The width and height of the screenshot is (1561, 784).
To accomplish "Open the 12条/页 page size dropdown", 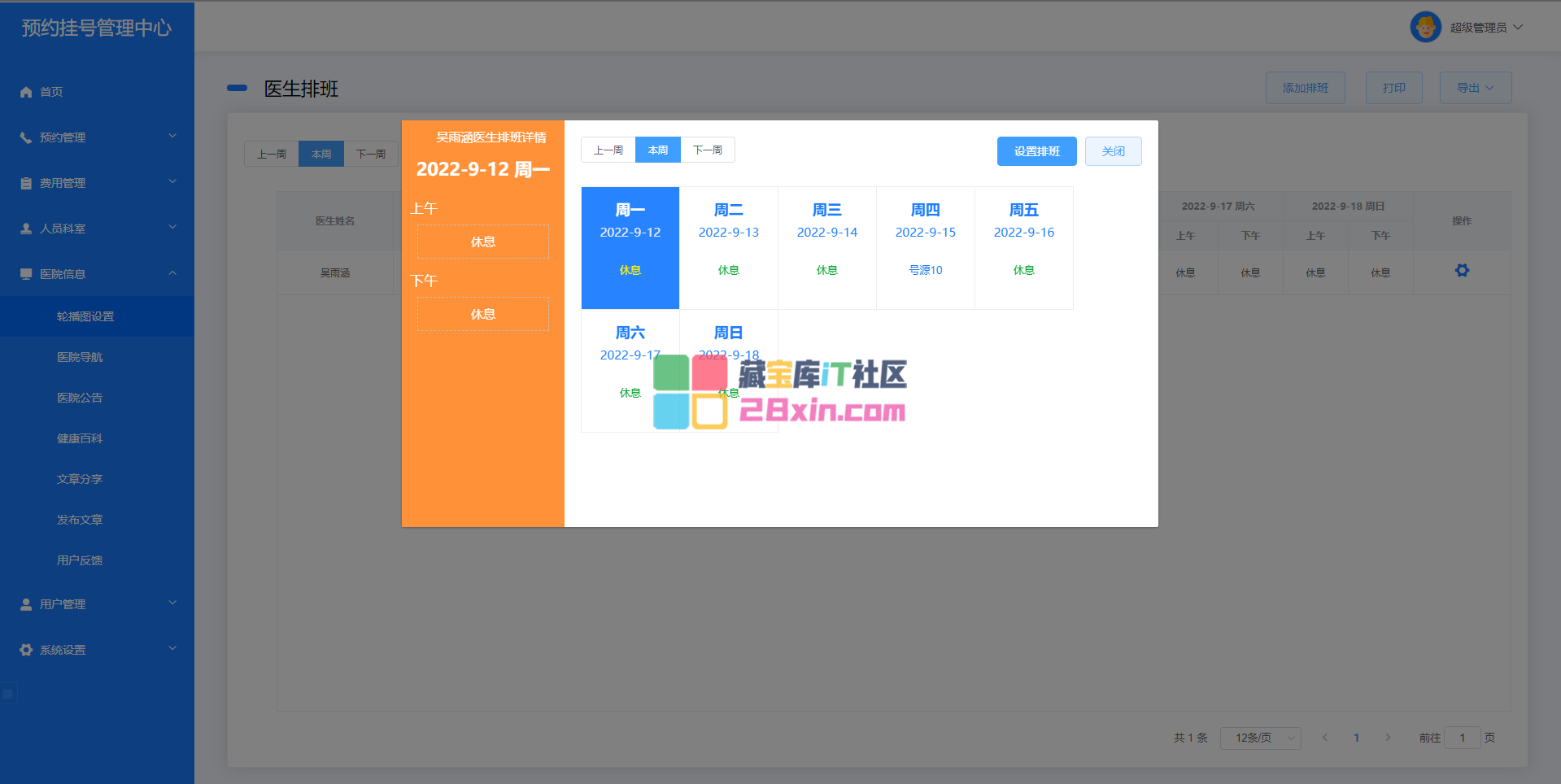I will tap(1261, 738).
